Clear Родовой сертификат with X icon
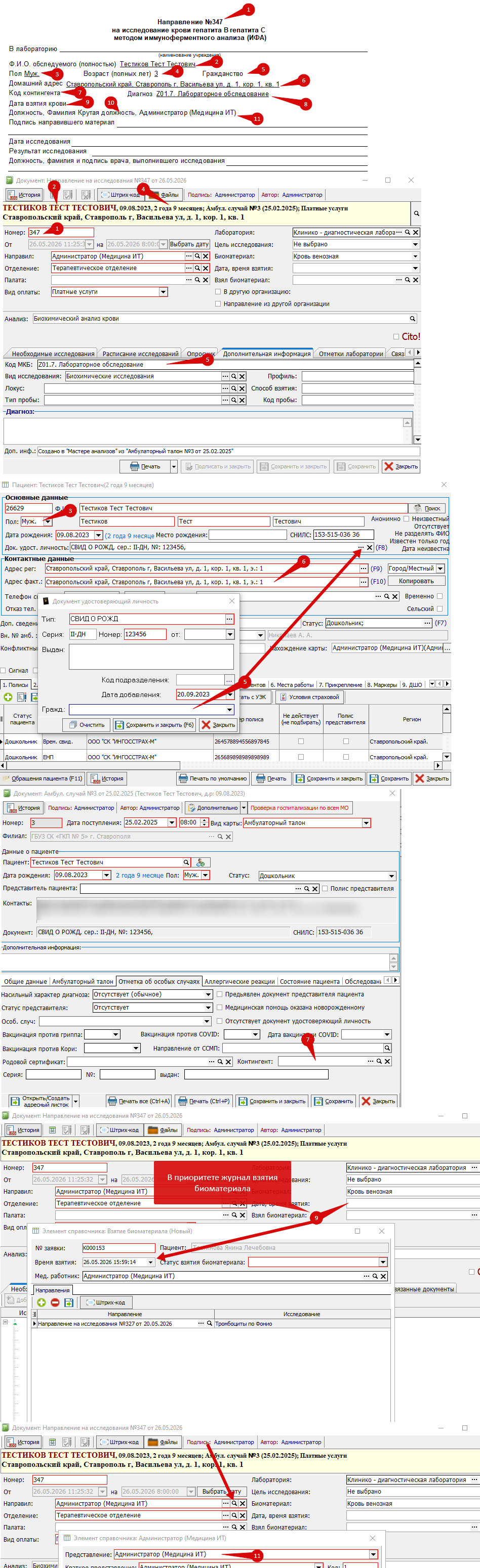The width and height of the screenshot is (480, 1568). pyautogui.click(x=228, y=1062)
